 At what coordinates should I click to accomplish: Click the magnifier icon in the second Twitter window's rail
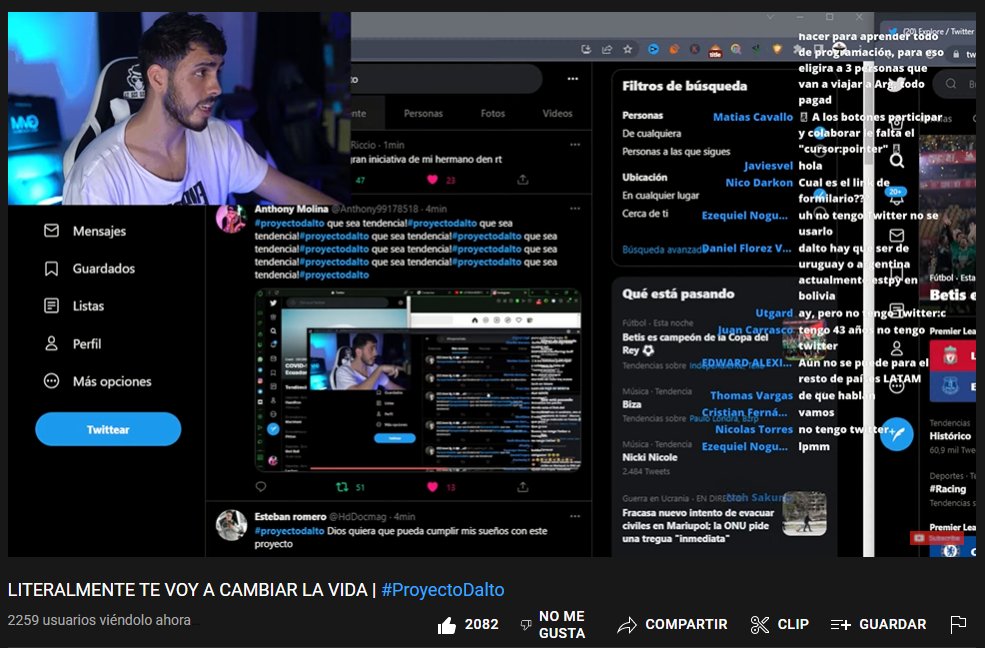tap(897, 161)
